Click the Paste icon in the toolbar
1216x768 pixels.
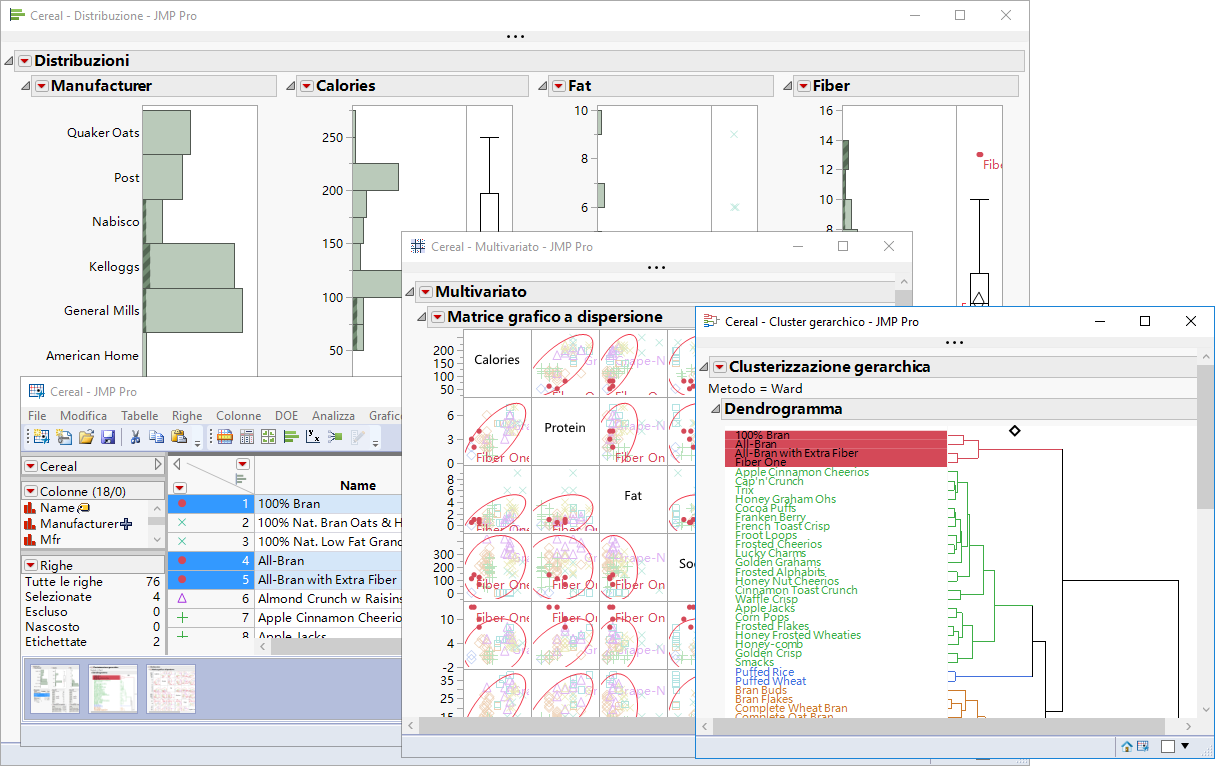point(180,436)
